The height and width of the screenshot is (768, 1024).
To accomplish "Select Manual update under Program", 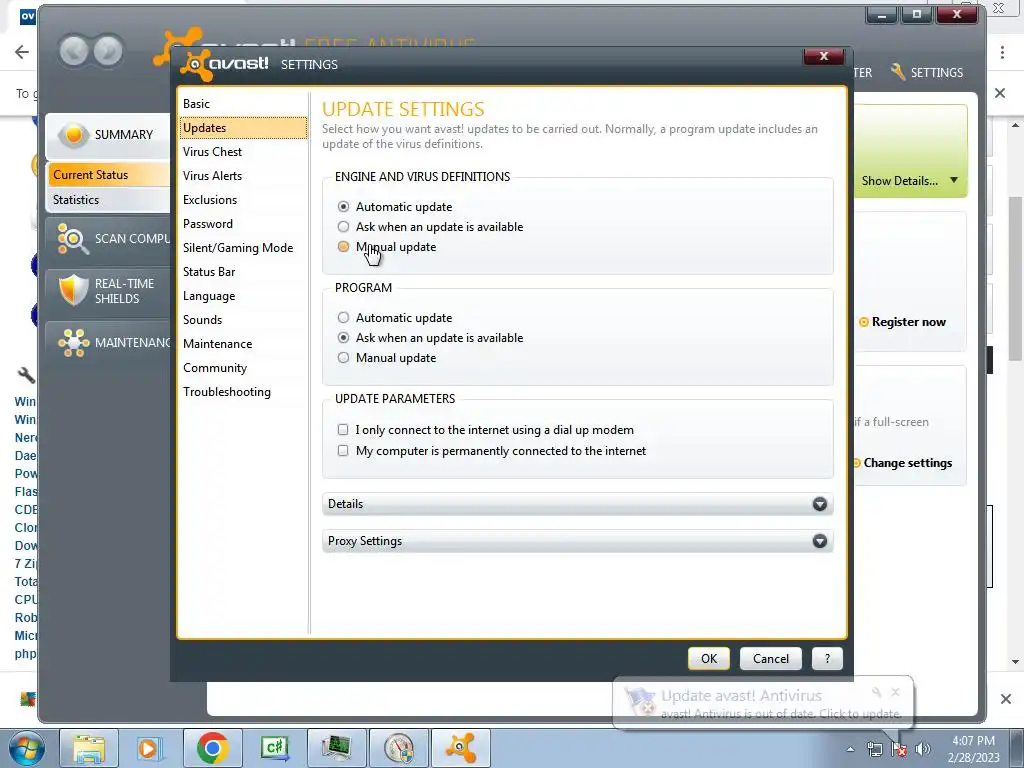I will [343, 358].
